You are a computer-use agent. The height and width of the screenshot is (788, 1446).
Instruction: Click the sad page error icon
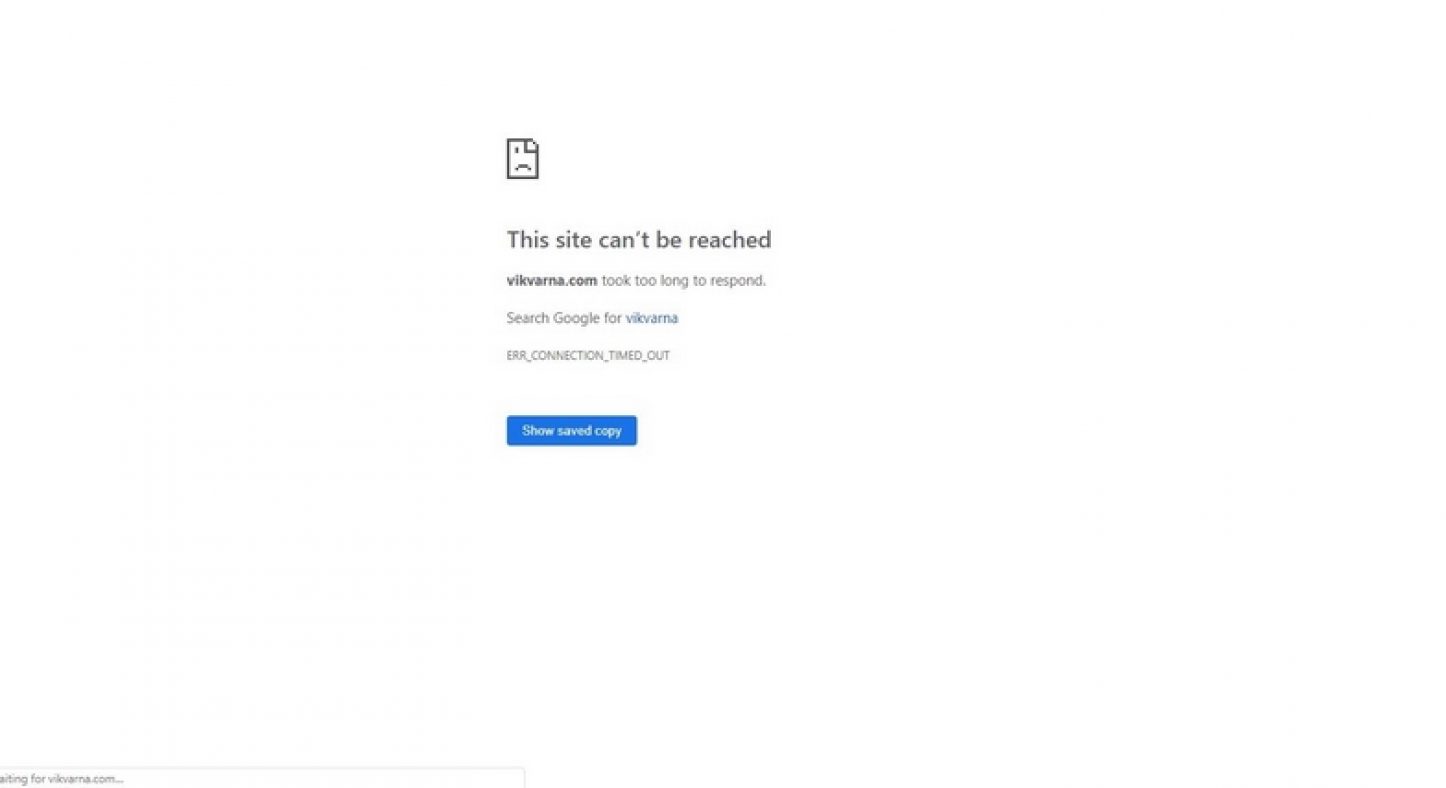coord(522,159)
